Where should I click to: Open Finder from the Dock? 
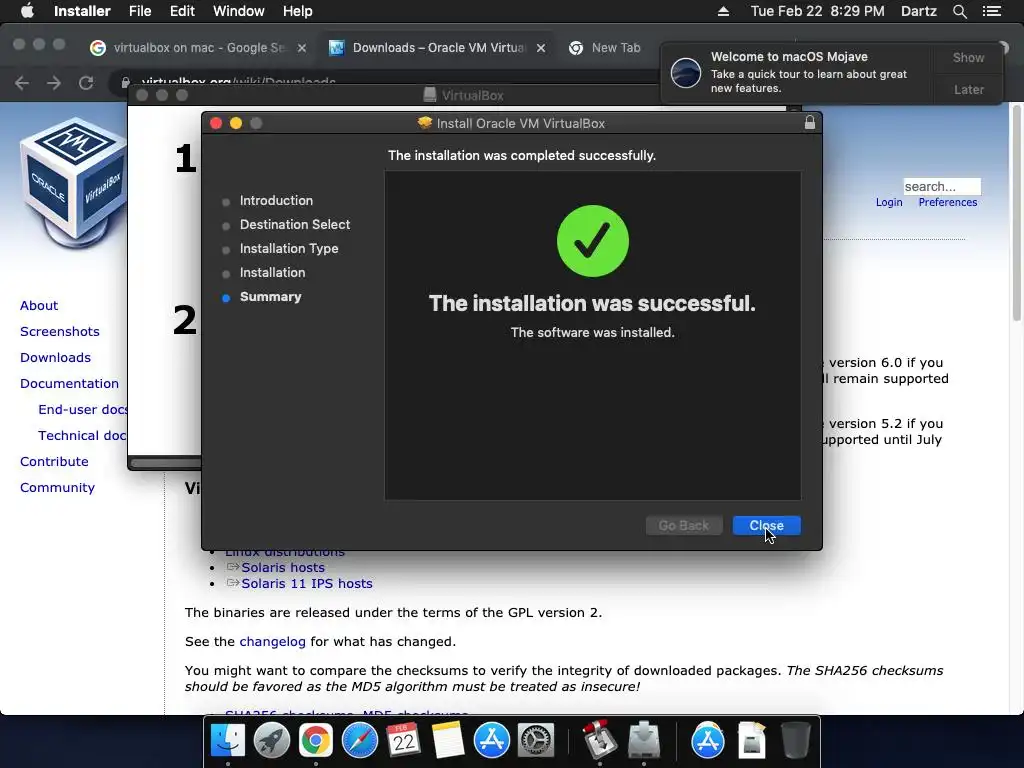pyautogui.click(x=228, y=741)
